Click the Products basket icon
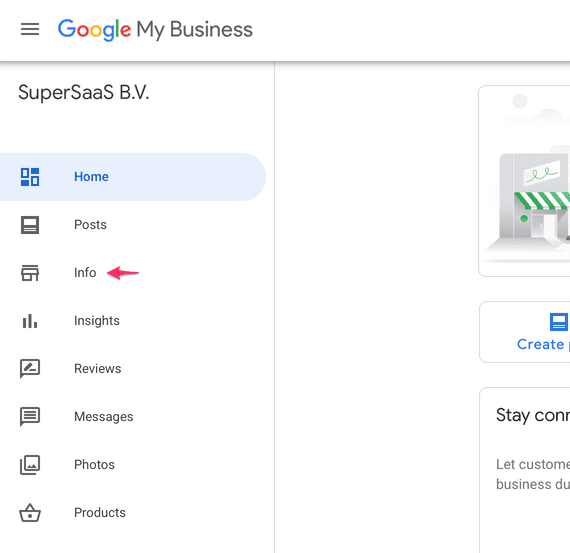 (x=30, y=513)
